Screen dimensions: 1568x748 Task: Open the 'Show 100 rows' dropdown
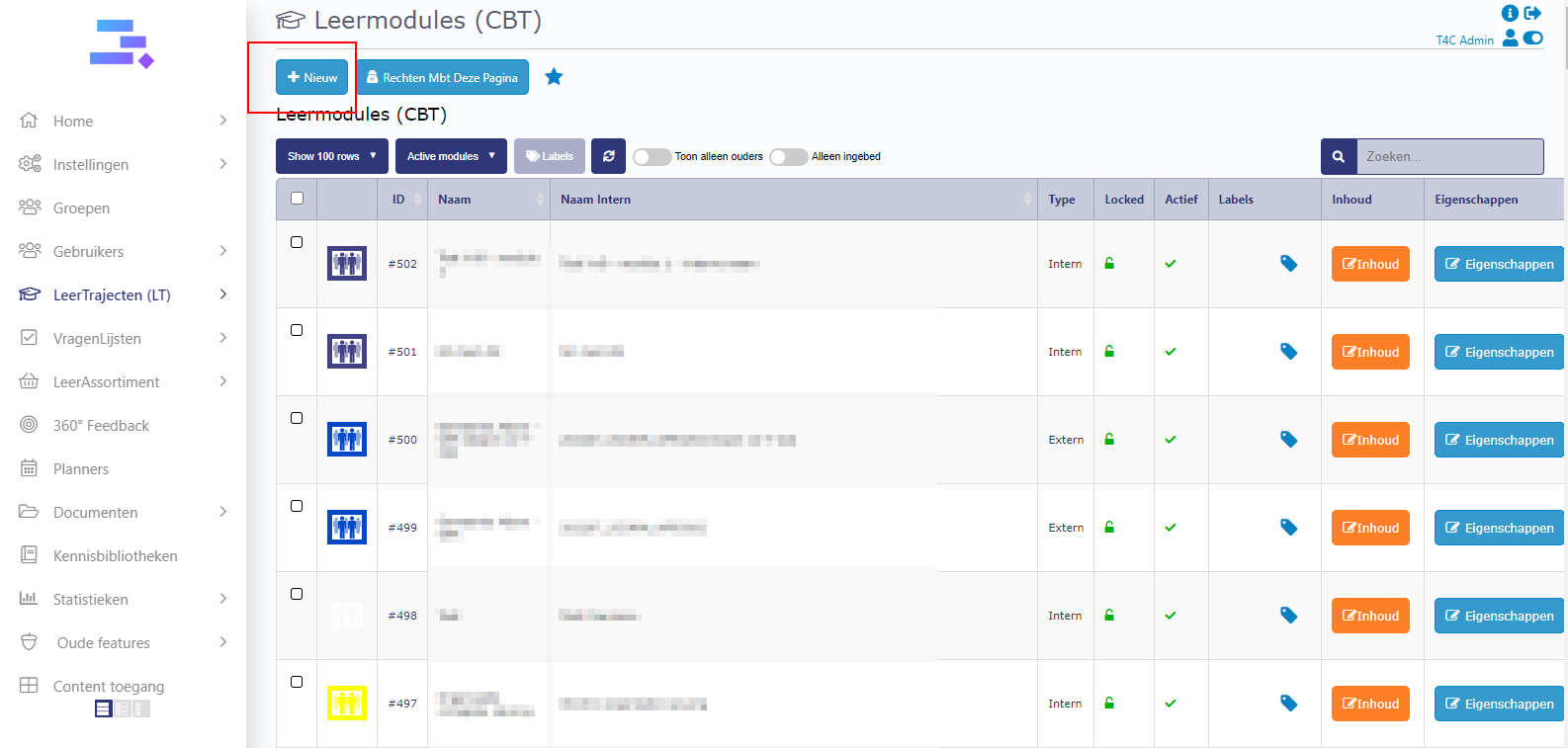[x=331, y=156]
